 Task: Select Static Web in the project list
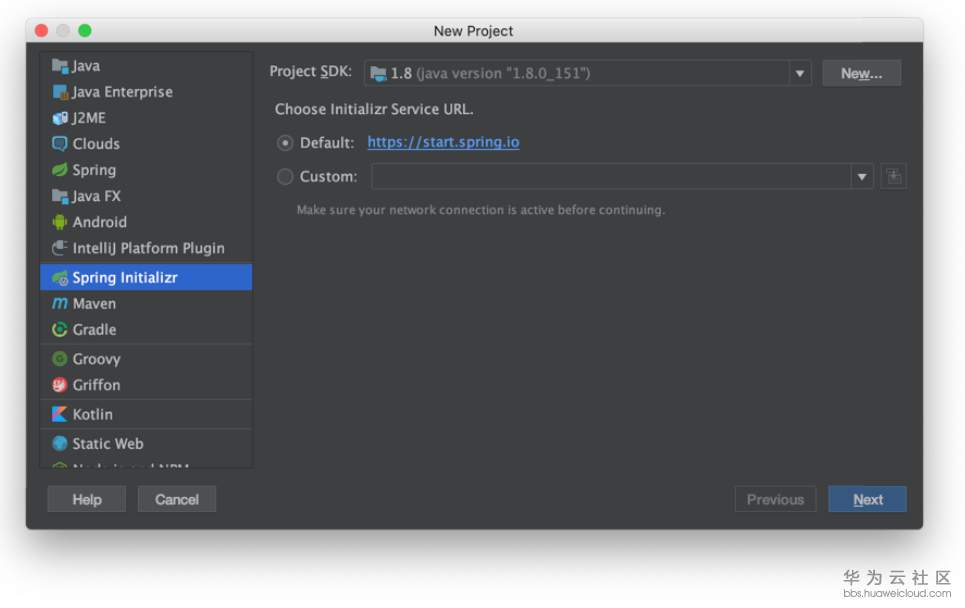(107, 444)
